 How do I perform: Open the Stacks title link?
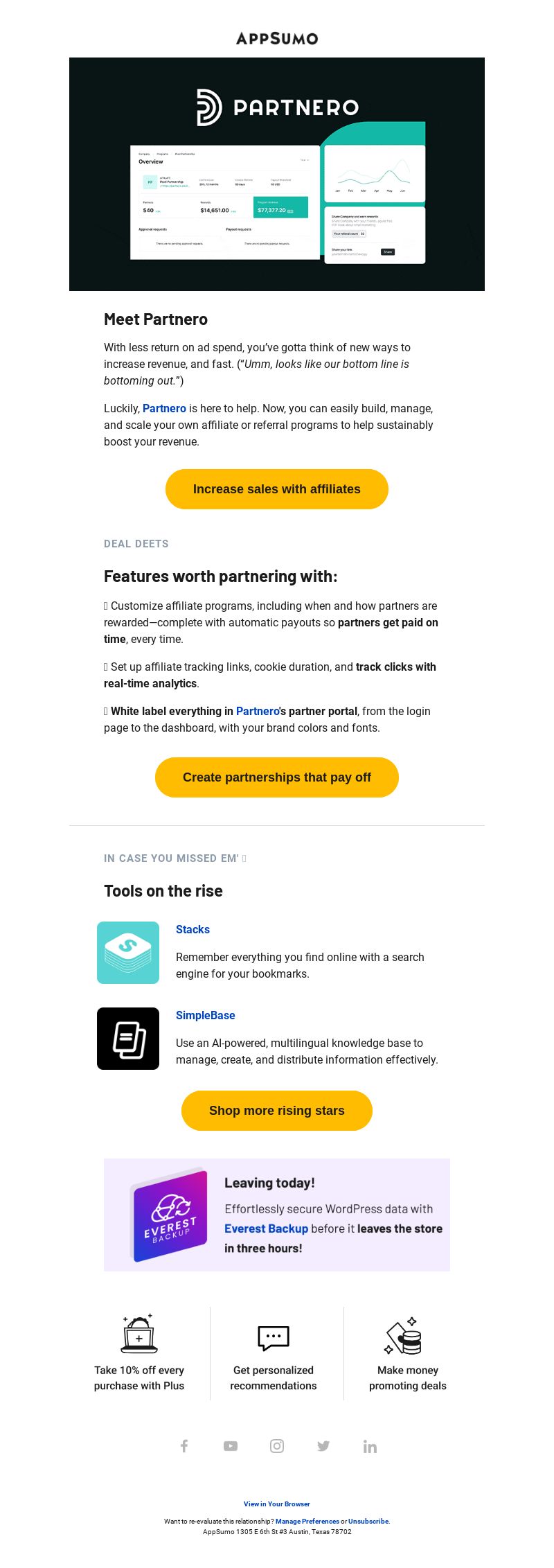tap(193, 930)
